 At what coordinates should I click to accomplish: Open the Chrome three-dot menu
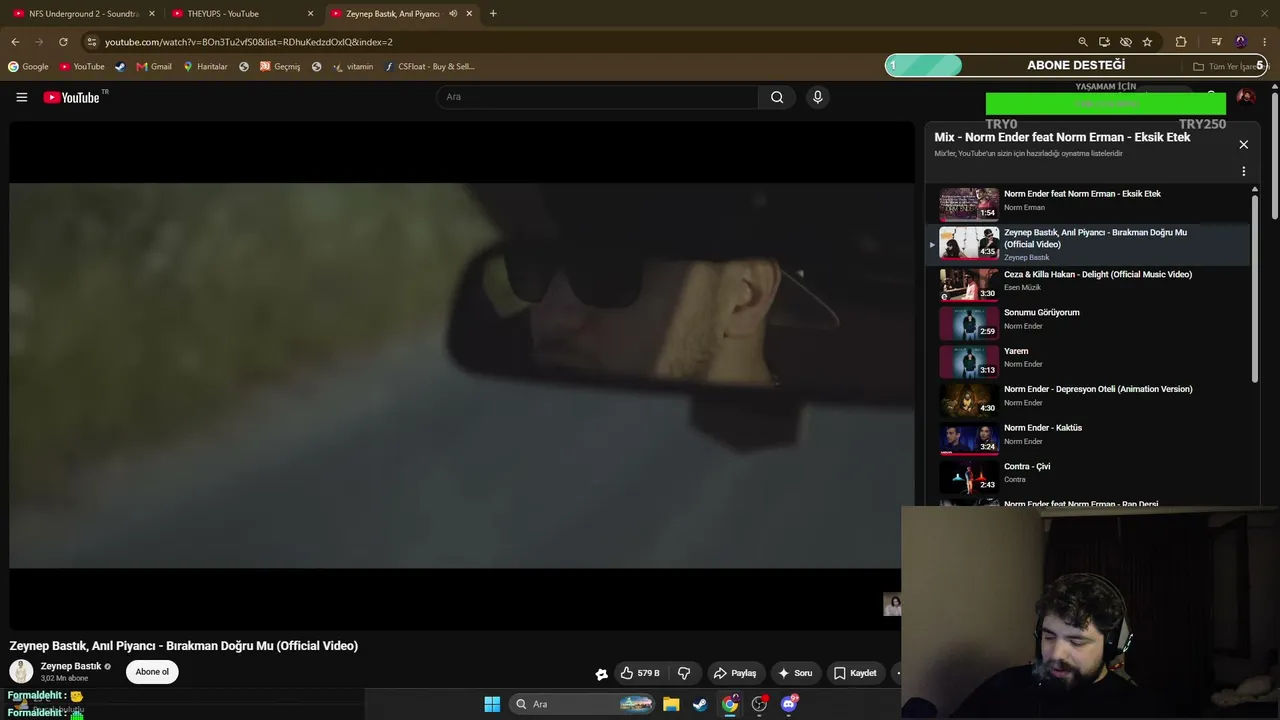(x=1265, y=42)
